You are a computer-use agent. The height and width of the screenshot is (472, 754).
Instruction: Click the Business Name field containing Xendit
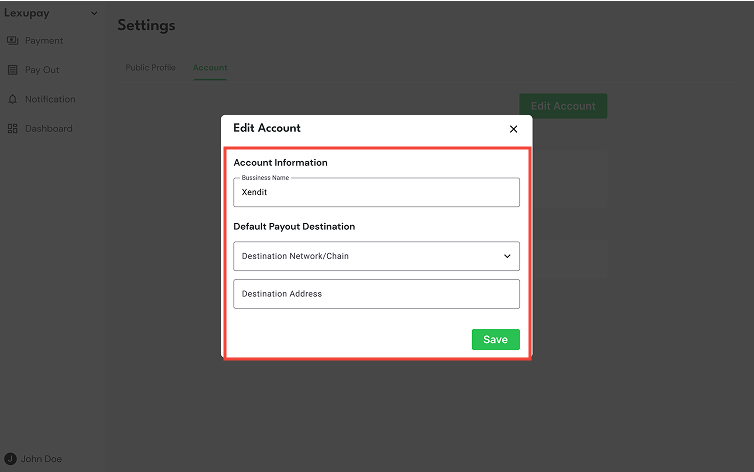point(377,192)
